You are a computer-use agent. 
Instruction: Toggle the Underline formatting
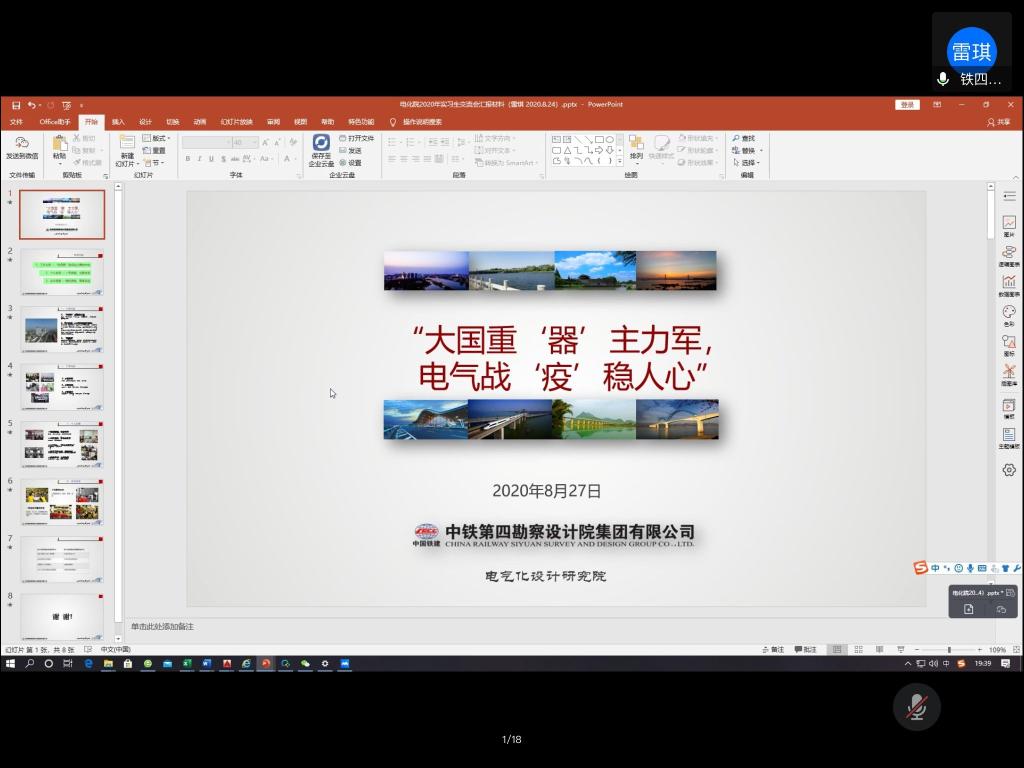210,158
